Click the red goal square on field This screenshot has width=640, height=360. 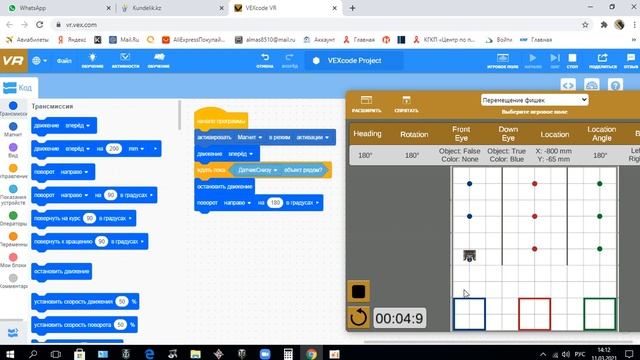(534, 314)
